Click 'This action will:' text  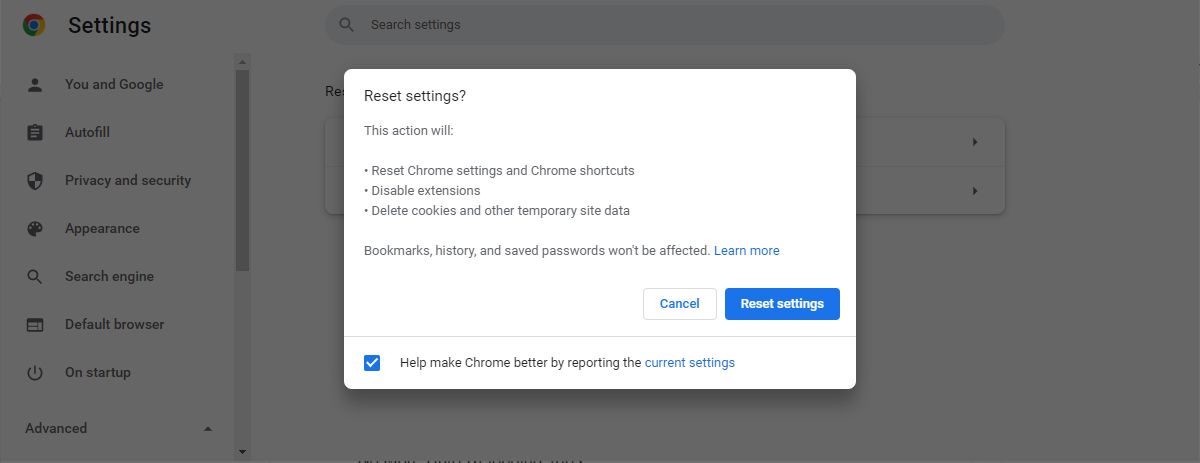click(x=409, y=131)
